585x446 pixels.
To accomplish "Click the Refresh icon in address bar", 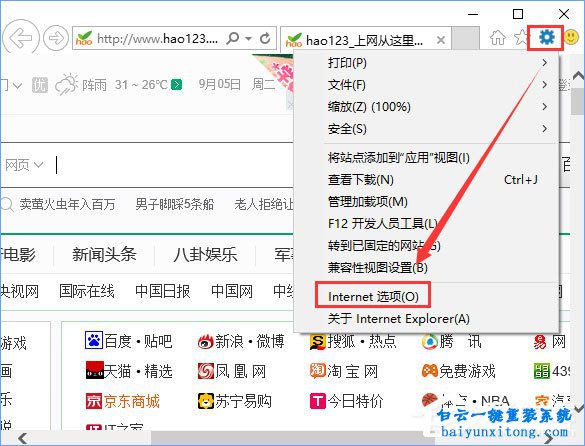I will tap(265, 38).
